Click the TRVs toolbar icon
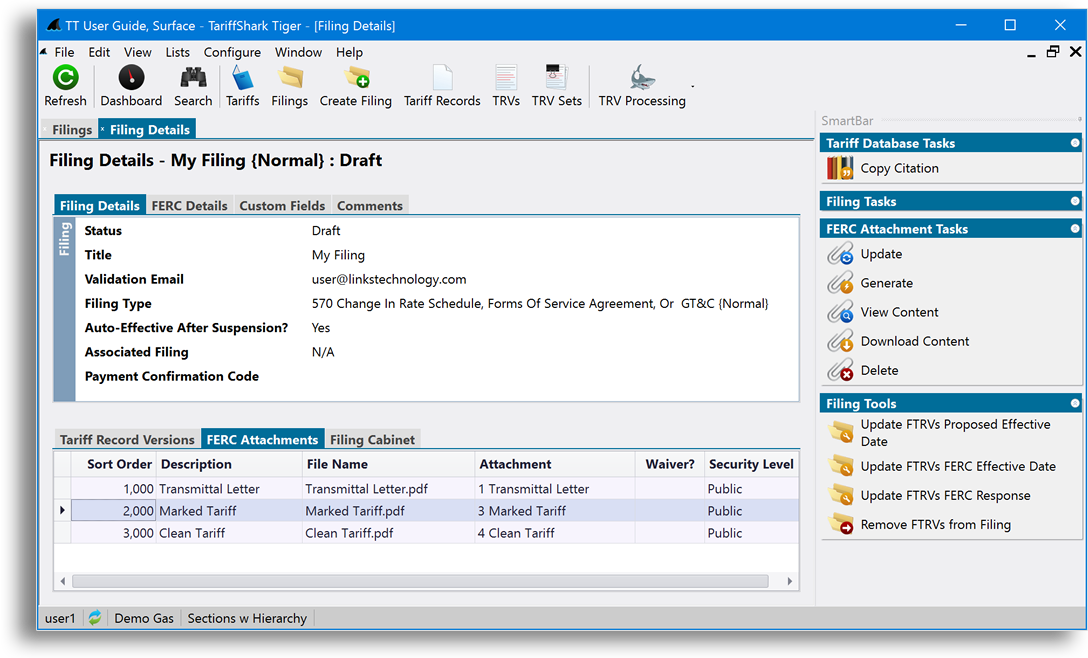 point(506,78)
